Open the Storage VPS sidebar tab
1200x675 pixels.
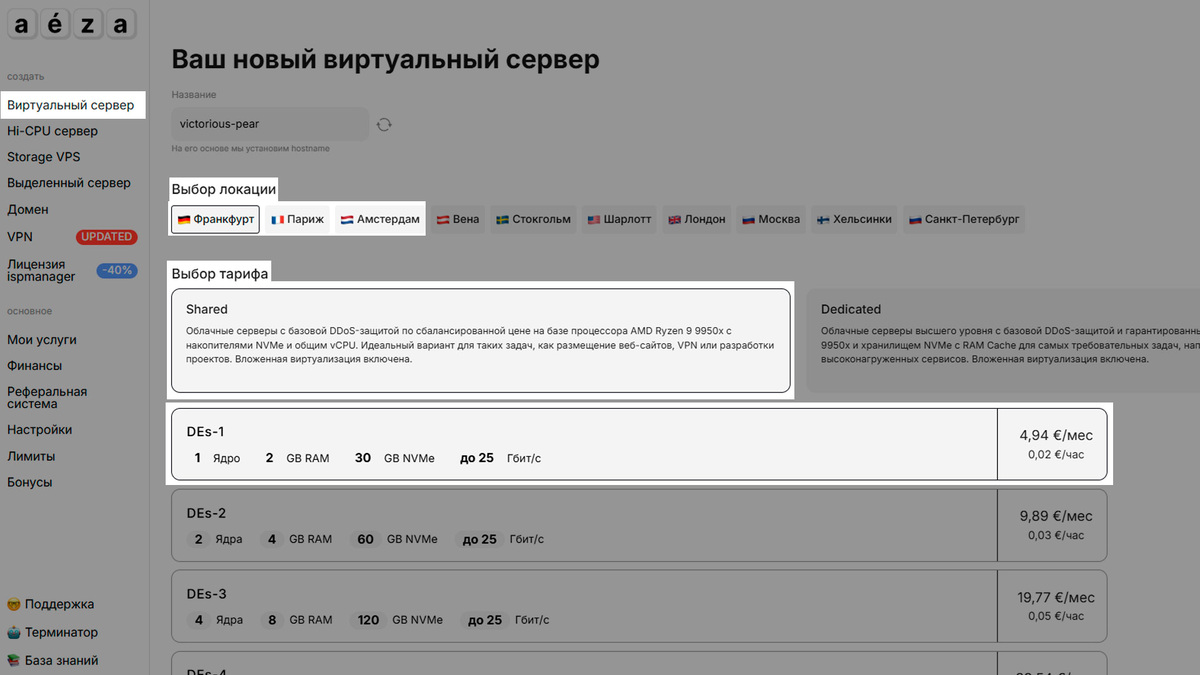44,157
